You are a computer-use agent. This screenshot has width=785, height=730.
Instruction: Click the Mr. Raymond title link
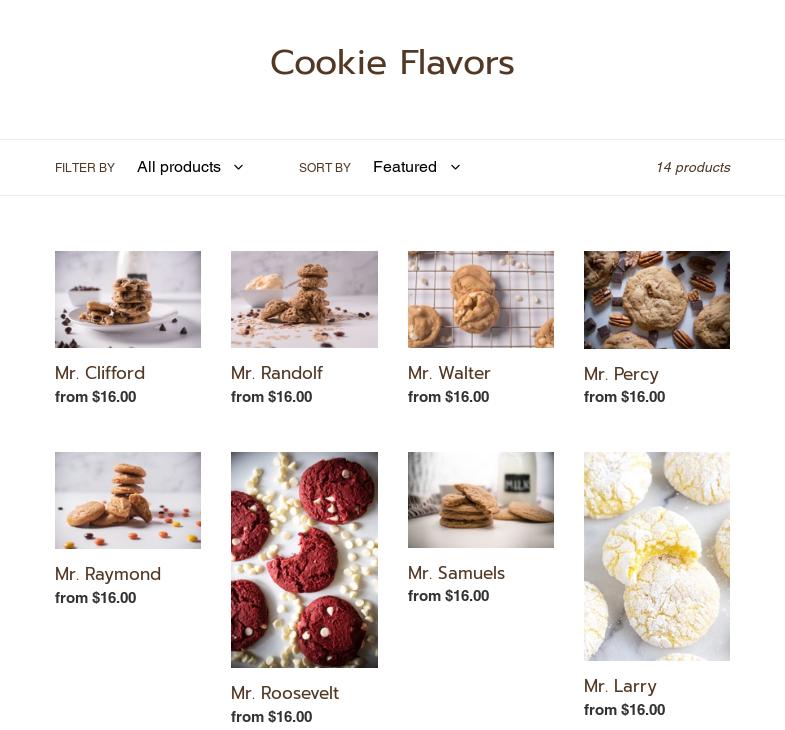(108, 574)
